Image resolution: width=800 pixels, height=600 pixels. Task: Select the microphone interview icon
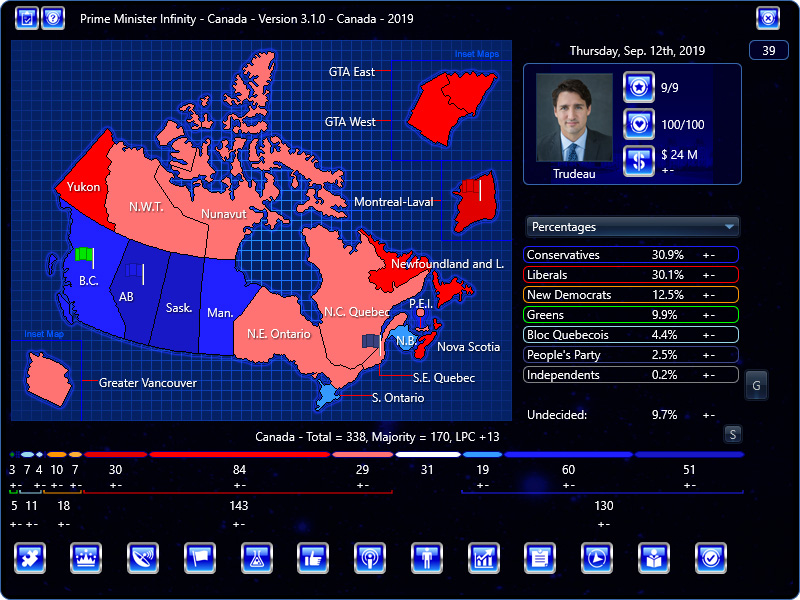pos(371,559)
